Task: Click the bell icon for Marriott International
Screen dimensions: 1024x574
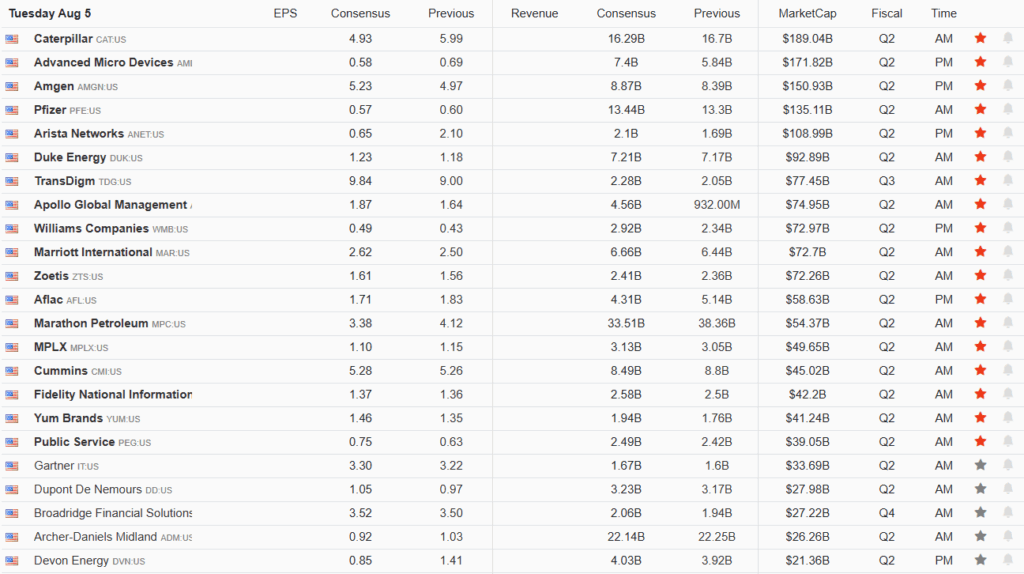Action: coord(1008,252)
